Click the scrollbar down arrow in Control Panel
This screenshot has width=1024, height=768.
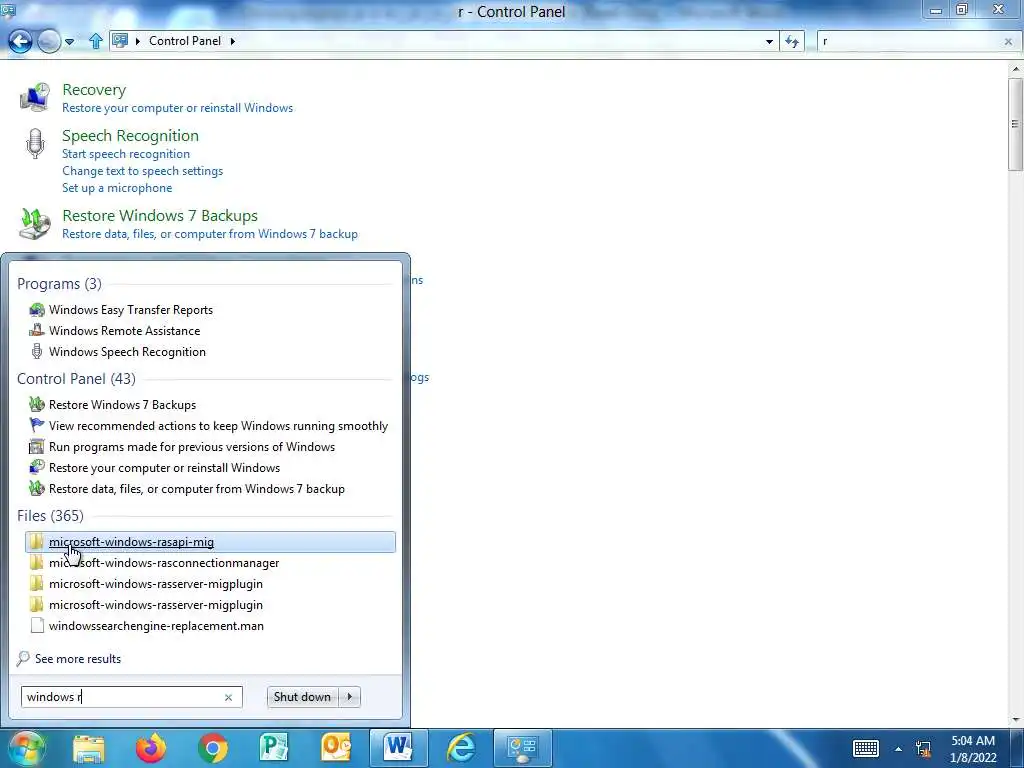point(1016,720)
